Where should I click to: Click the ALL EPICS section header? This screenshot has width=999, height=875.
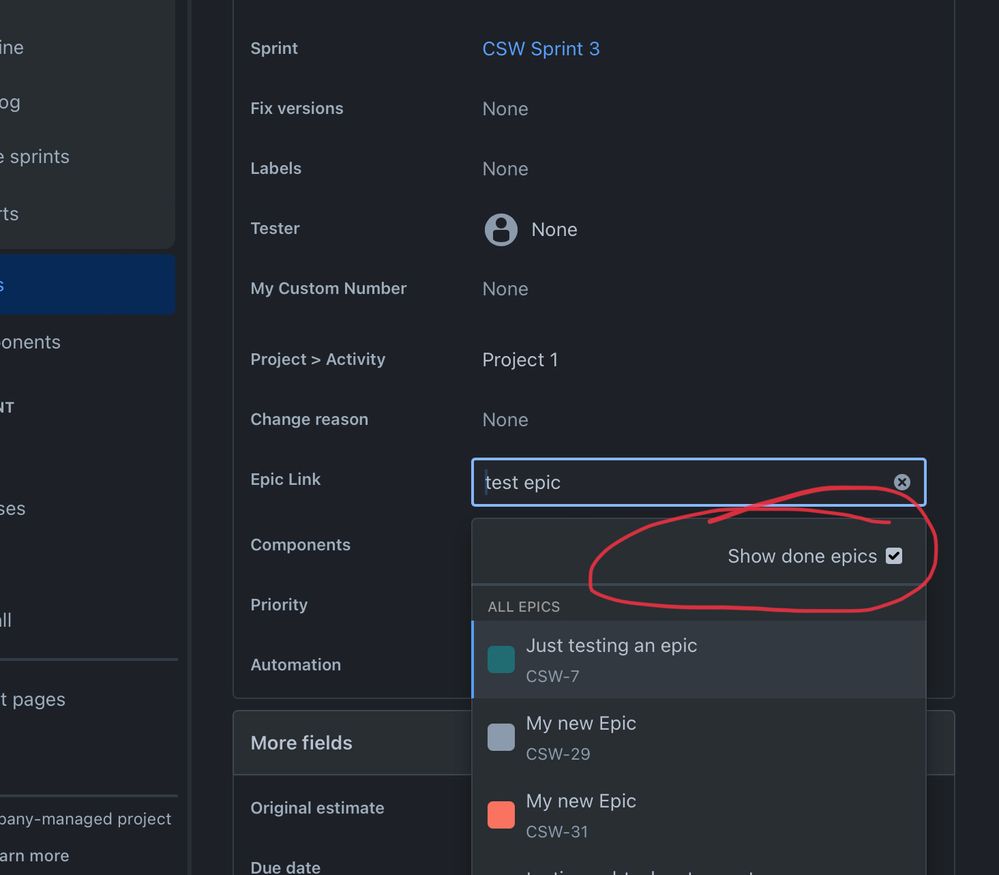(x=524, y=607)
